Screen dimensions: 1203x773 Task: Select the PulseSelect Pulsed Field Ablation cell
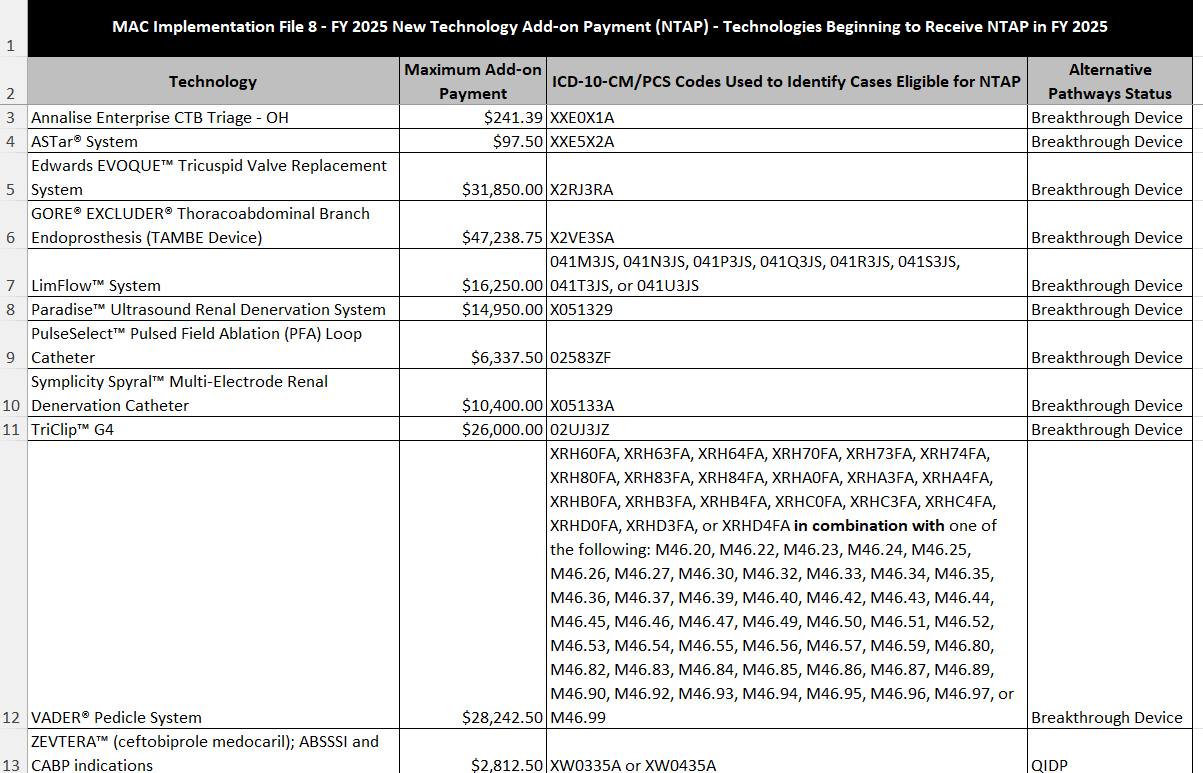[x=213, y=345]
